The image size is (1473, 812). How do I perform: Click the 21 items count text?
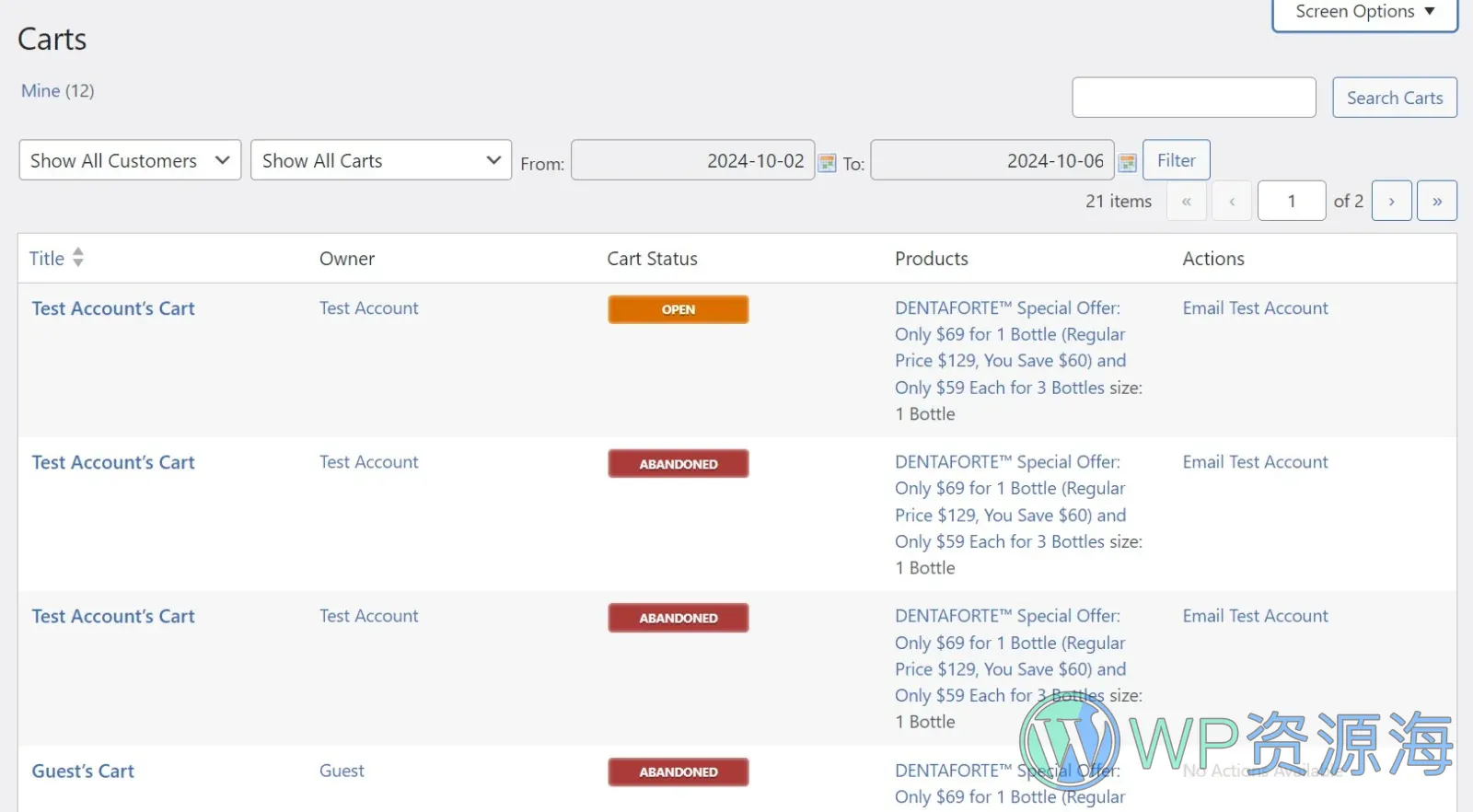[x=1119, y=201]
